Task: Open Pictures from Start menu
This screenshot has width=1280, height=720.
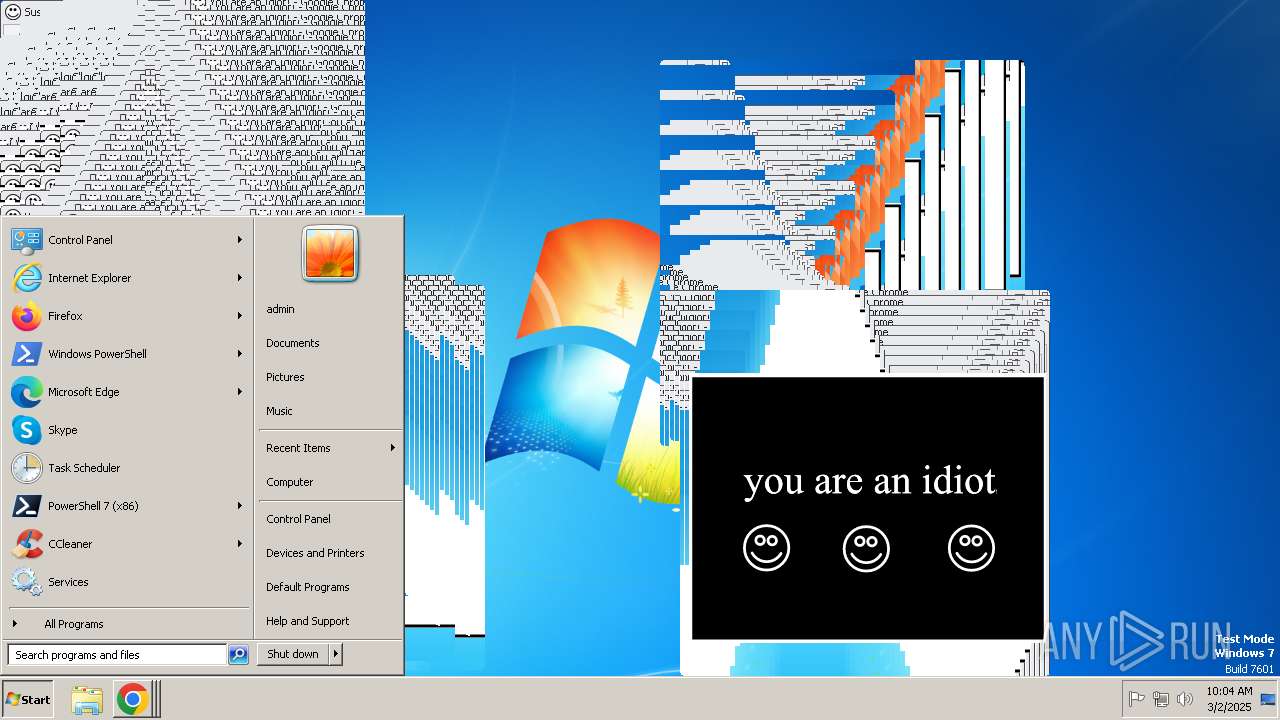Action: pos(285,377)
